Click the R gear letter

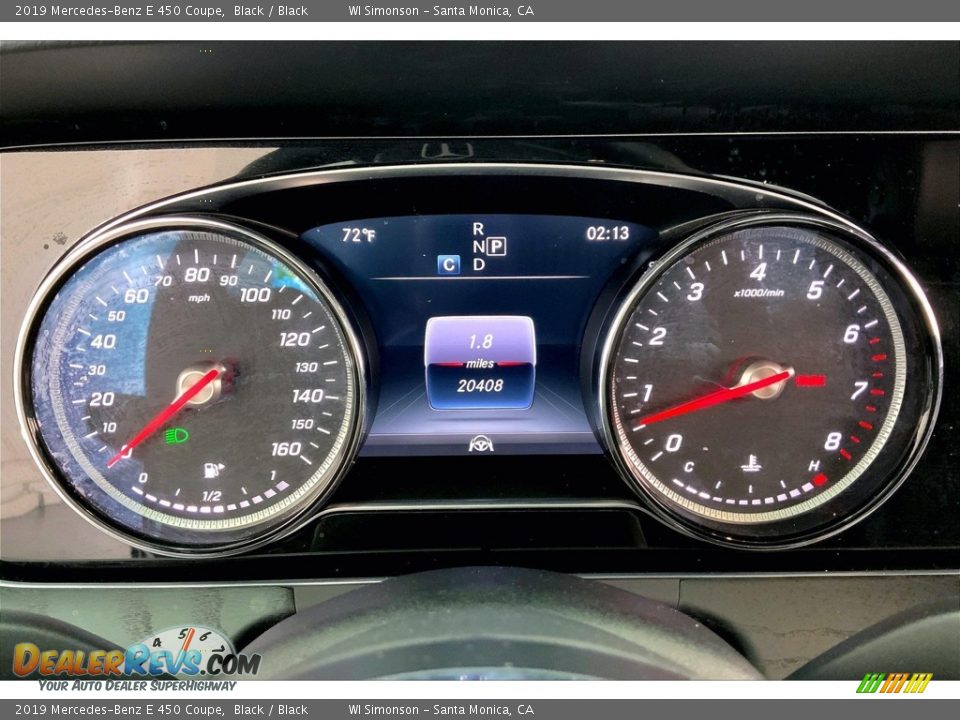478,229
